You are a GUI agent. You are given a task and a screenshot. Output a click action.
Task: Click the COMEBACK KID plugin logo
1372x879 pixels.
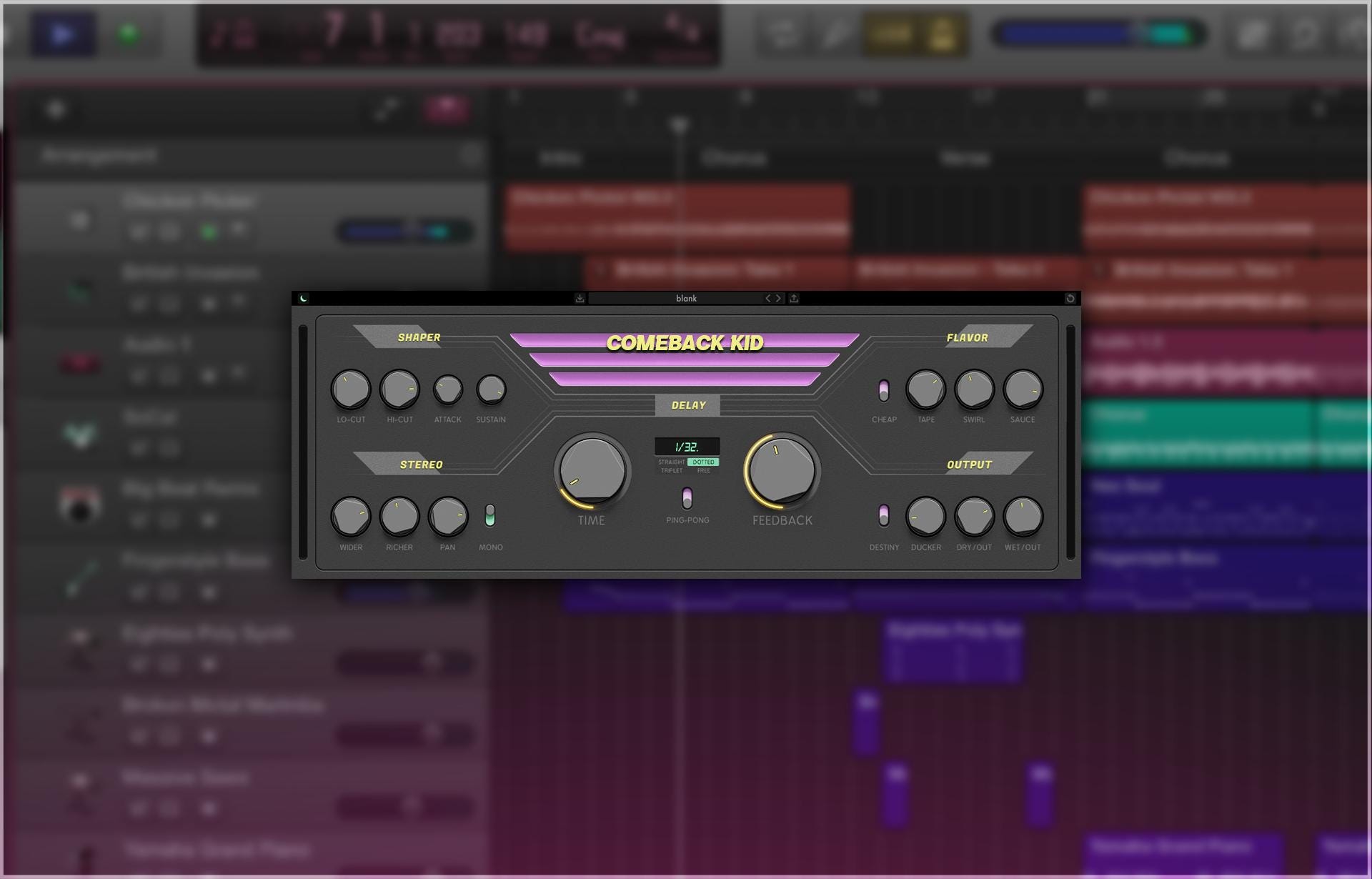[685, 343]
